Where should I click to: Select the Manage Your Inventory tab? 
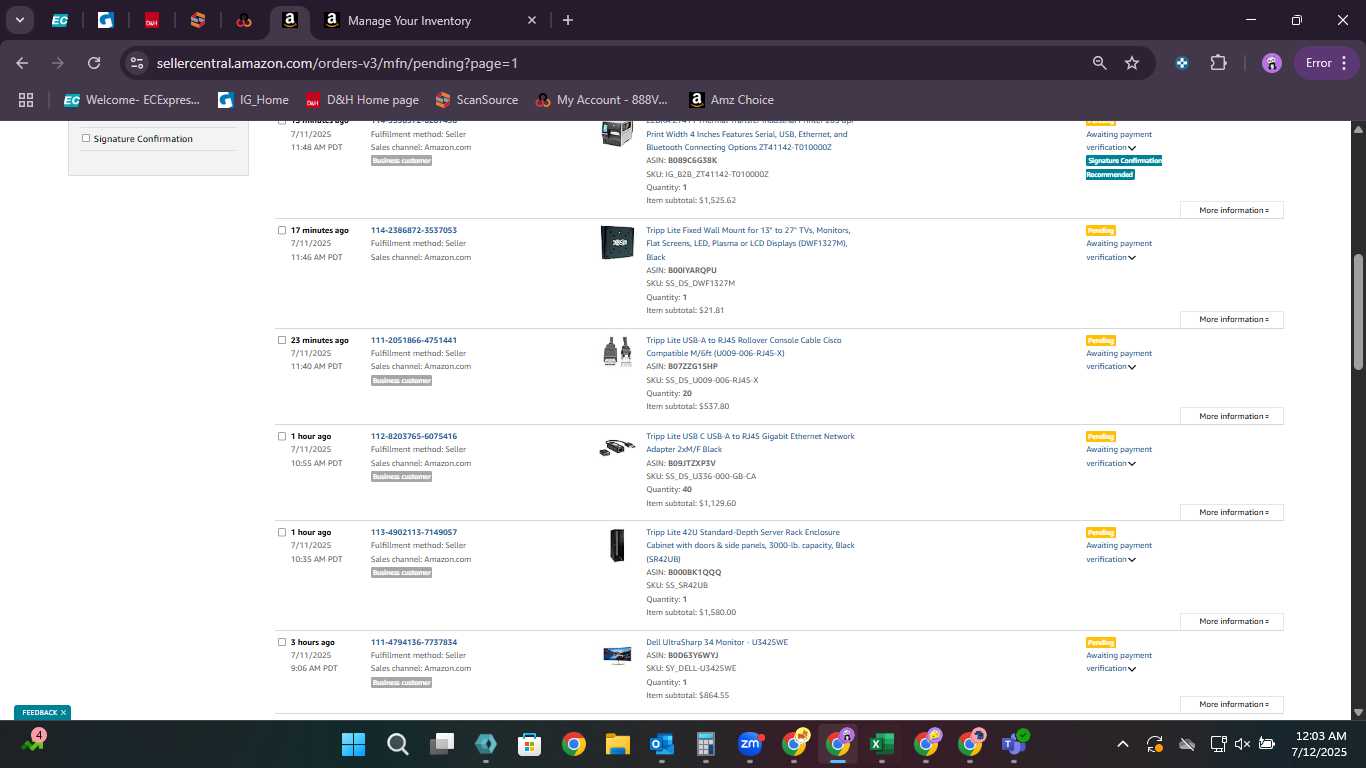(430, 20)
